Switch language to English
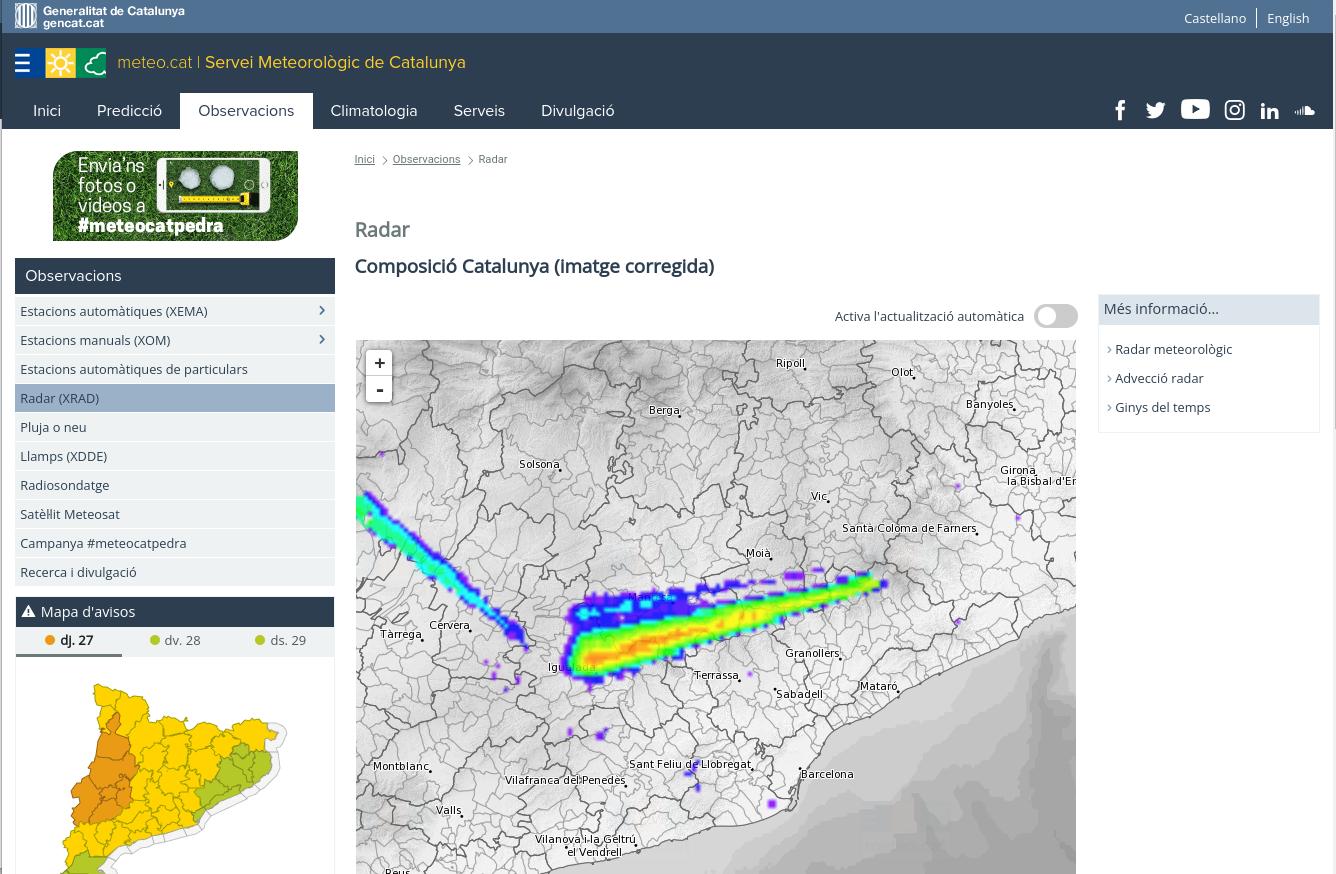Screen dimensions: 1336x874 1287,18
